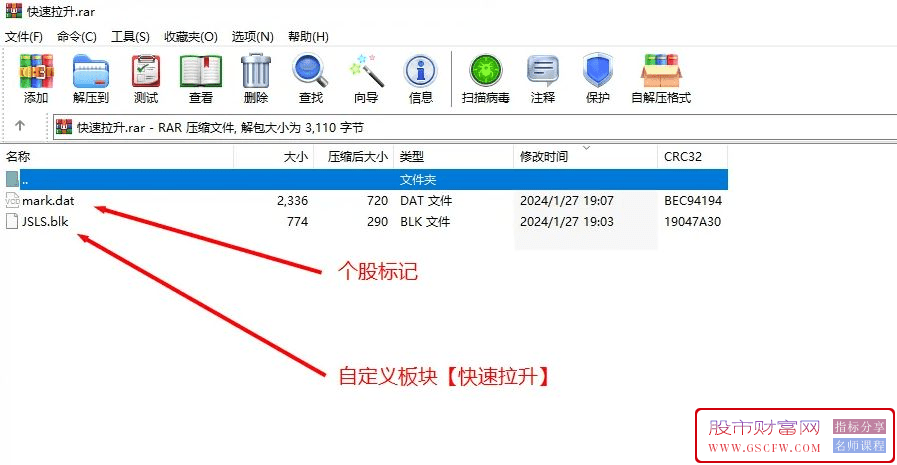
Task: Click CRC value BEC94194
Action: coord(693,201)
